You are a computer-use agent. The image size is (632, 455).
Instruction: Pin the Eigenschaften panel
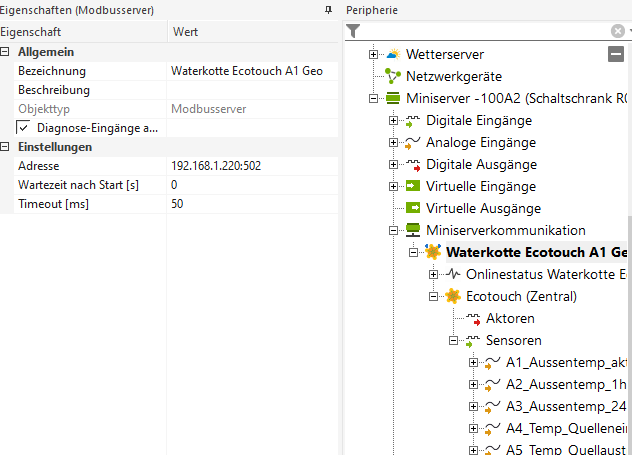pyautogui.click(x=328, y=9)
